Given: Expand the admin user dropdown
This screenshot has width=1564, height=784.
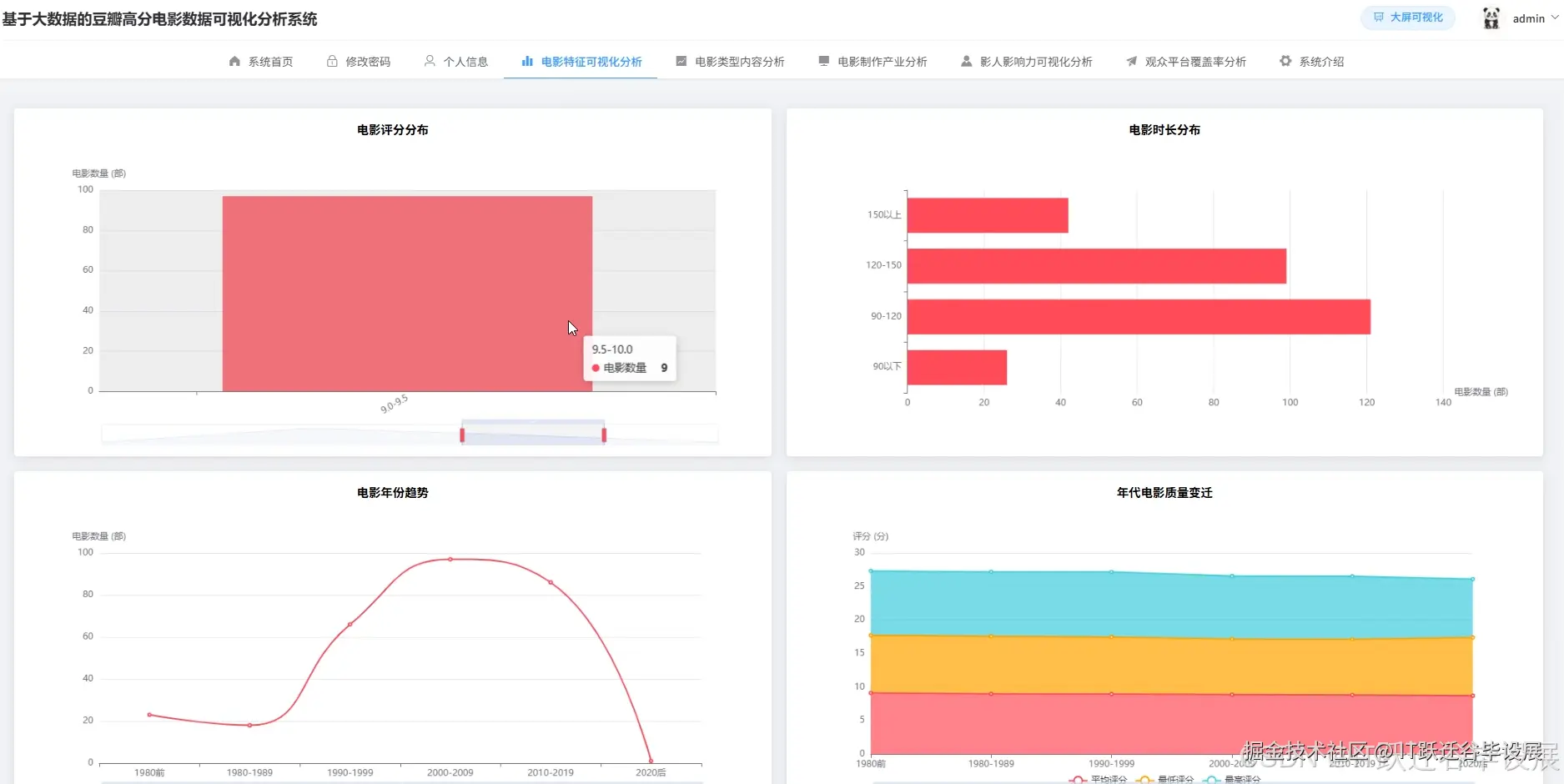Looking at the screenshot, I should (x=1536, y=18).
